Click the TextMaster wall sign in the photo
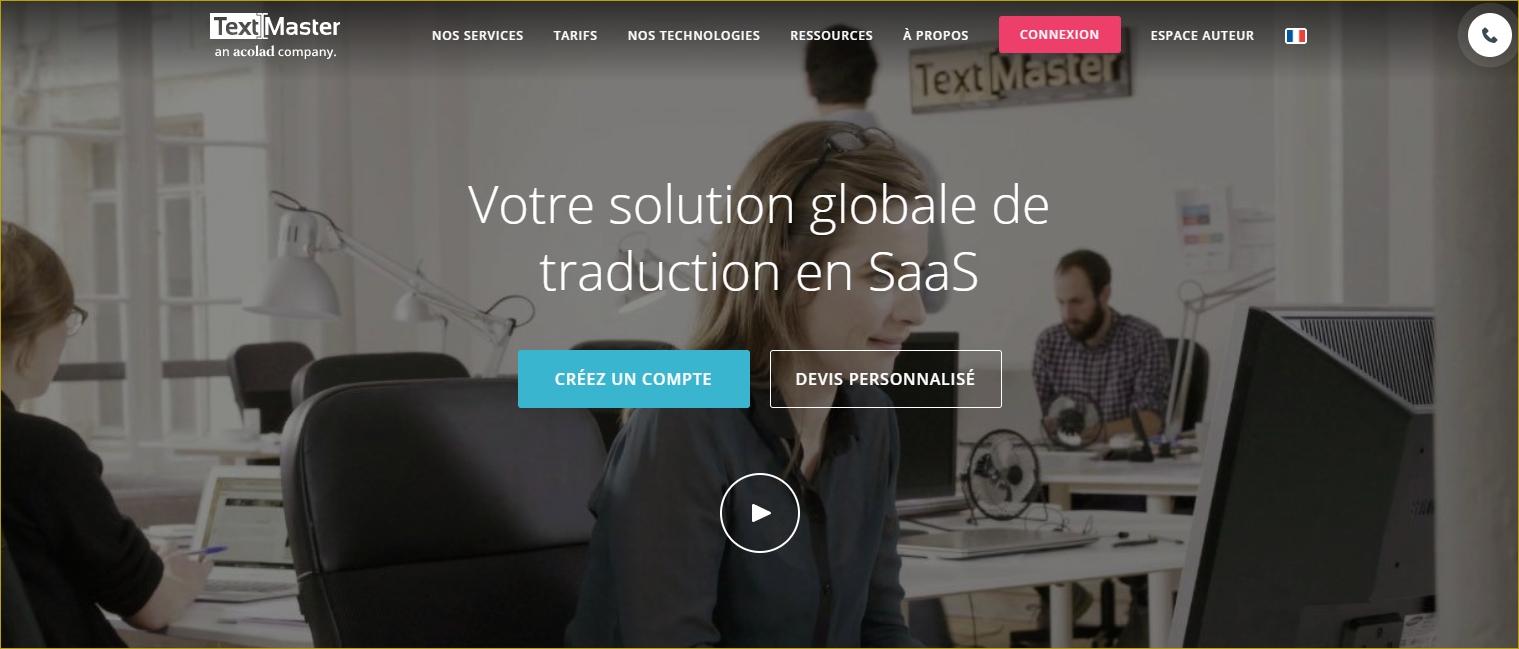This screenshot has width=1519, height=649. pyautogui.click(x=1019, y=74)
